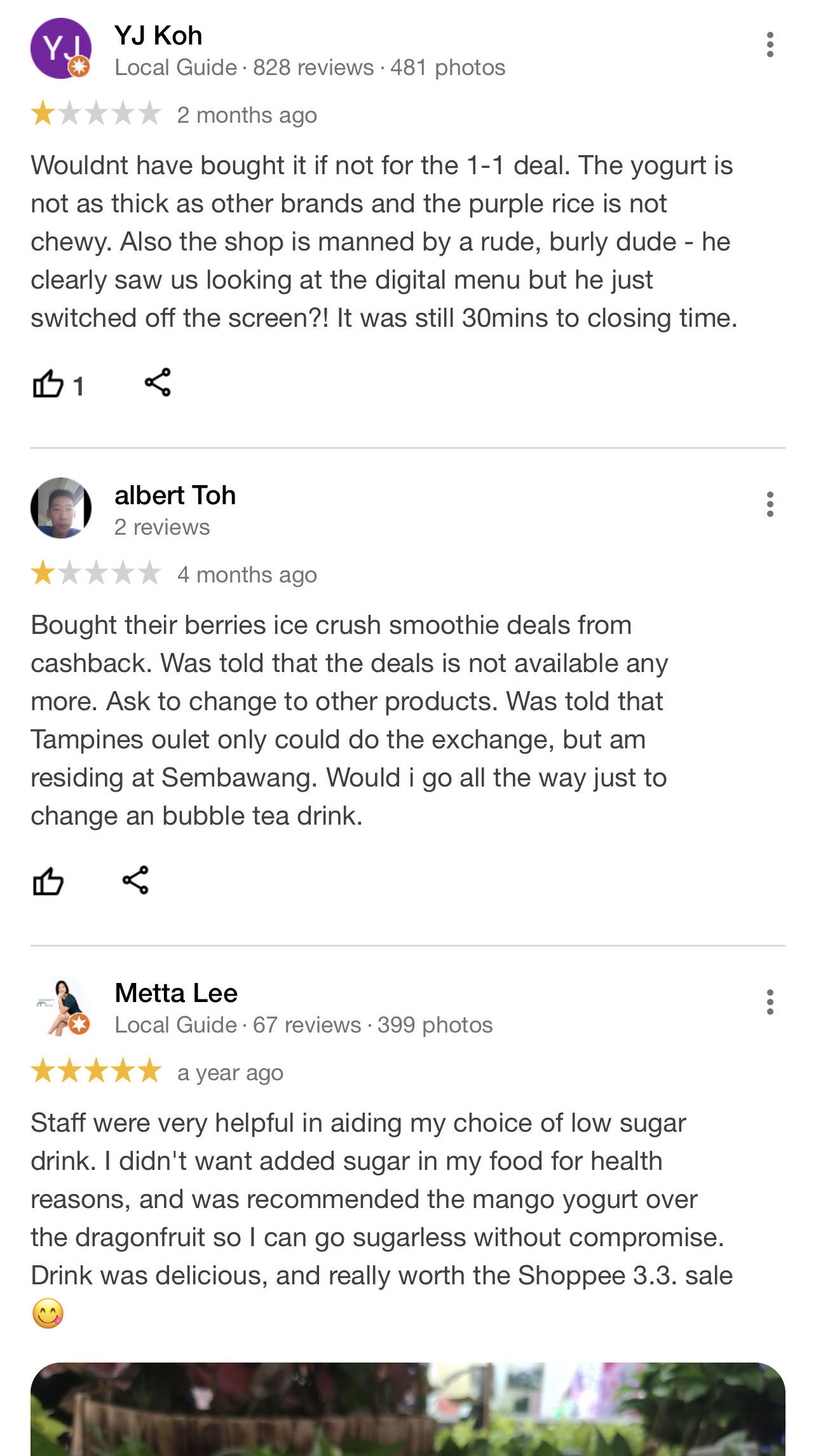Tap YJ Koh's Local Guide stats line

(309, 67)
